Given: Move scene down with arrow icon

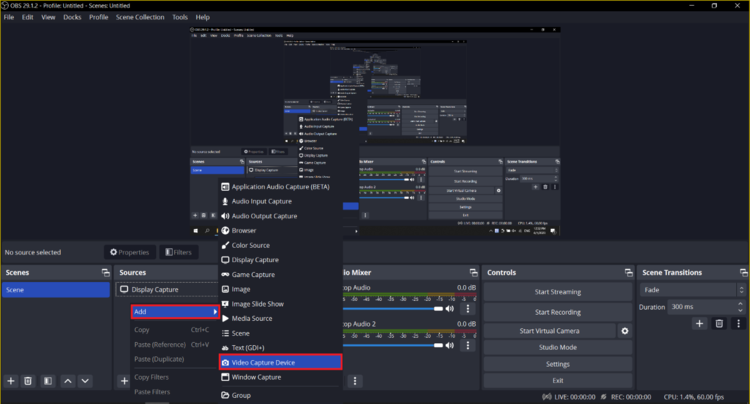Looking at the screenshot, I should click(x=85, y=381).
